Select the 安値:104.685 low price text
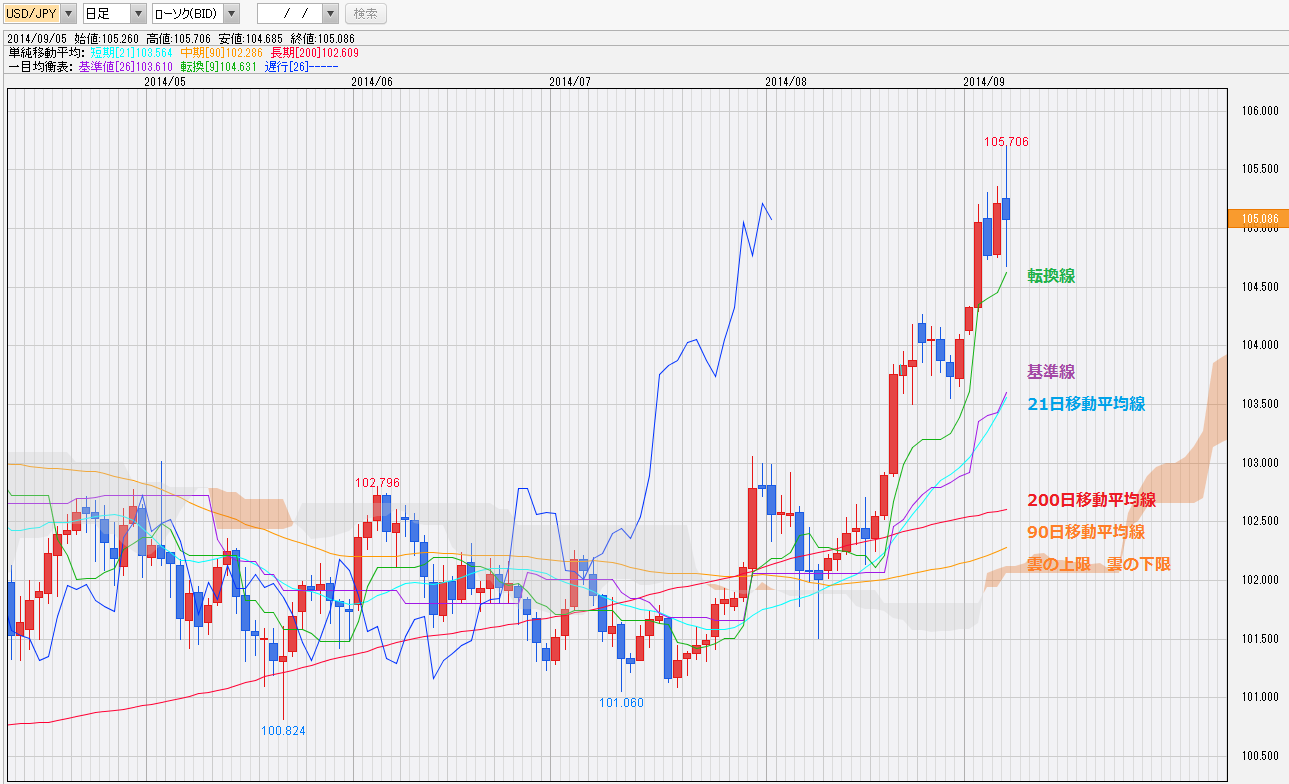Viewport: 1289px width, 784px height. 252,39
